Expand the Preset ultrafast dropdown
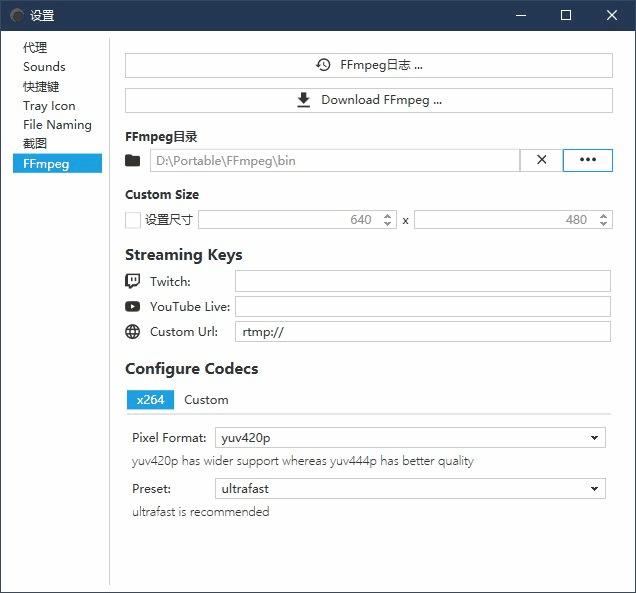Viewport: 636px width, 593px height. point(410,489)
